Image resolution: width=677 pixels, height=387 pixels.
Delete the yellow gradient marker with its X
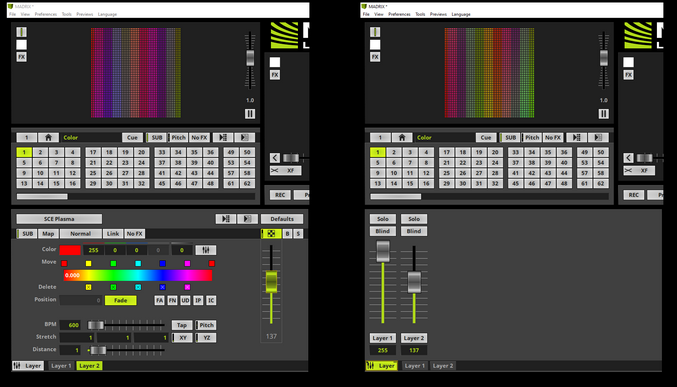89,287
